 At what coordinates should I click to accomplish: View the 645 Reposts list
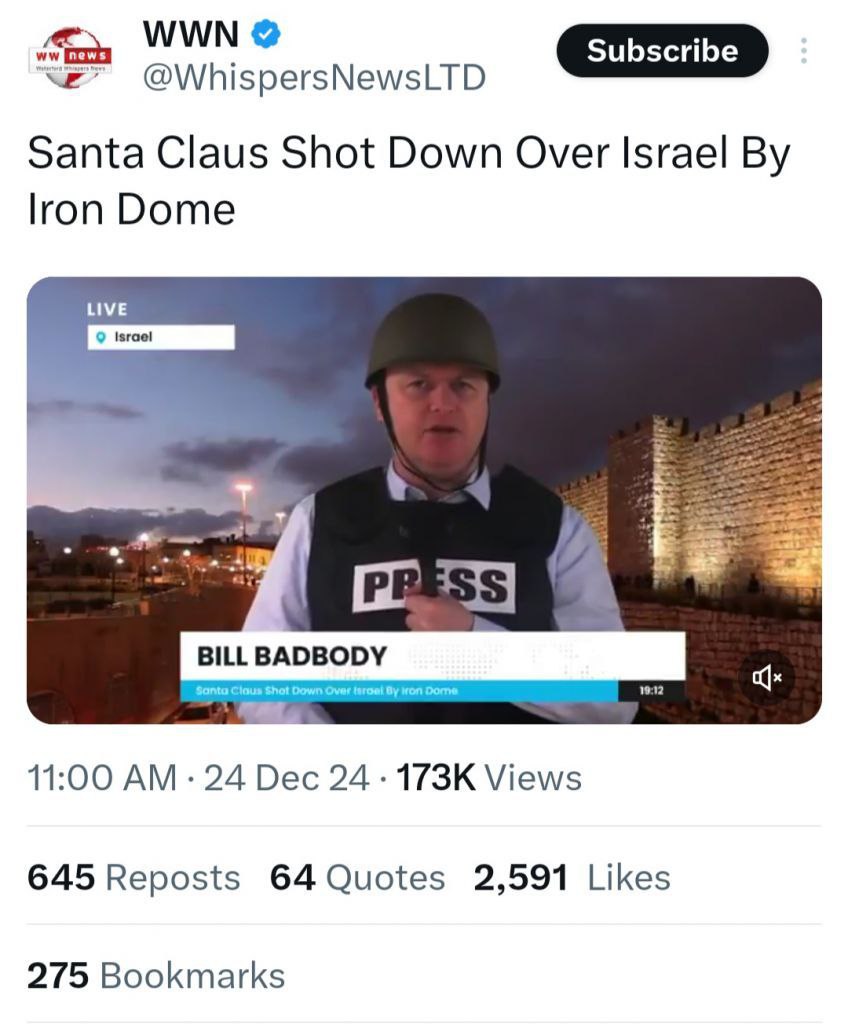pos(134,878)
